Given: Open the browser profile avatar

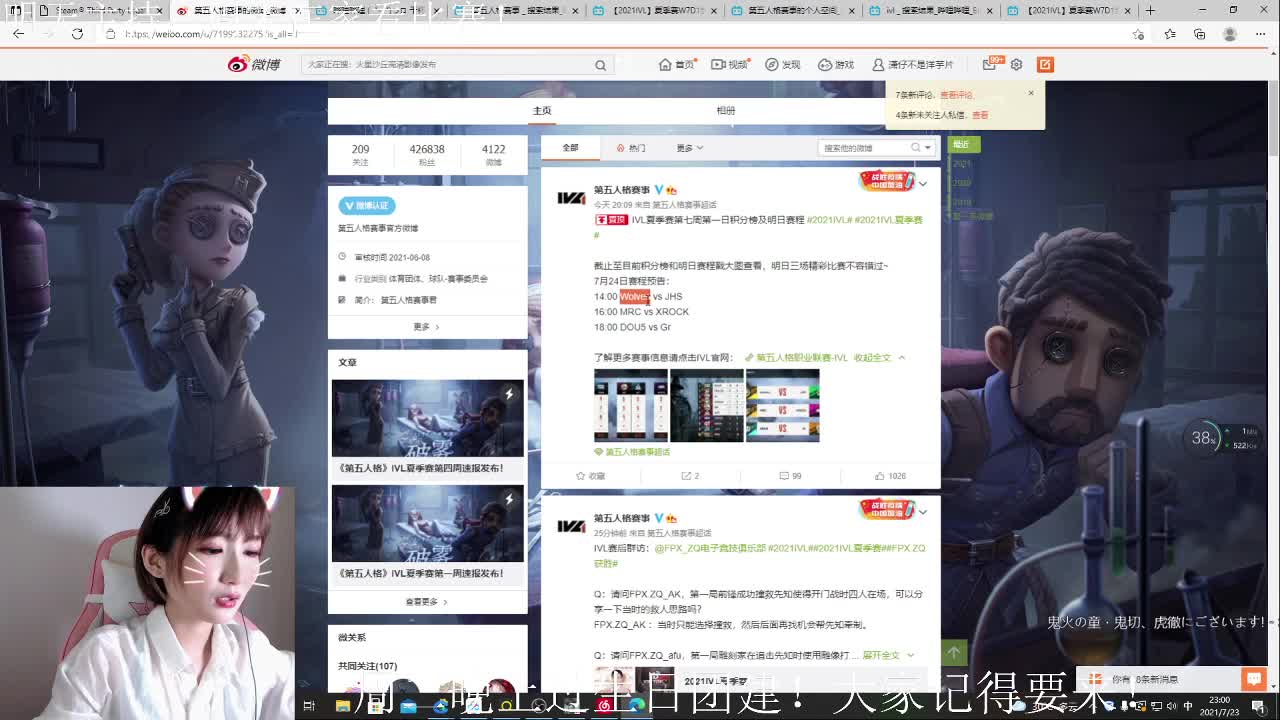Looking at the screenshot, I should 1230,34.
